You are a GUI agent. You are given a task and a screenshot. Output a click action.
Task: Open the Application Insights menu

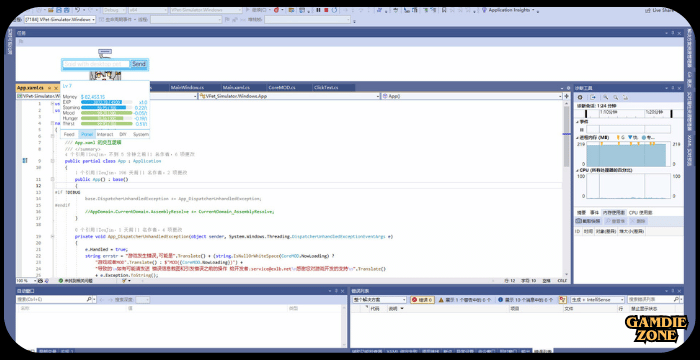pyautogui.click(x=509, y=10)
